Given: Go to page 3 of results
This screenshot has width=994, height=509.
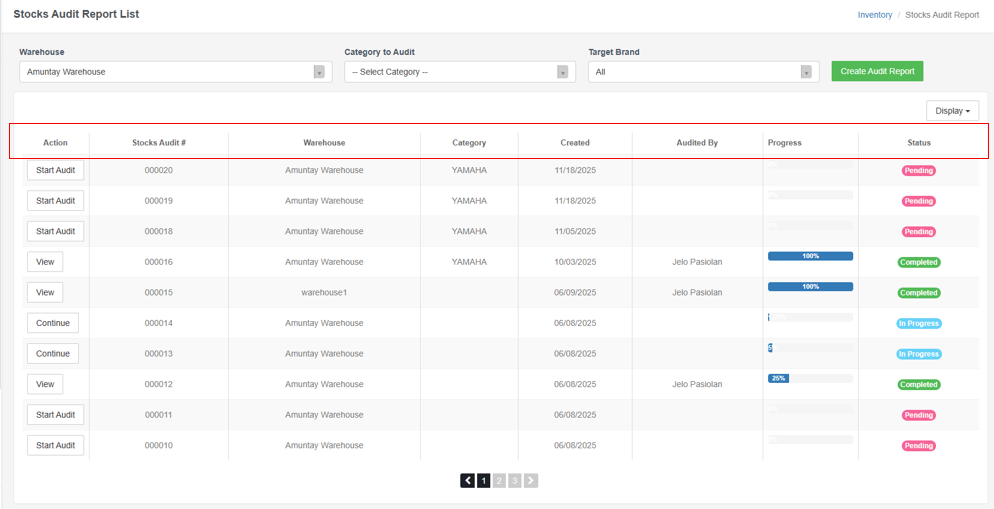Looking at the screenshot, I should (x=515, y=481).
